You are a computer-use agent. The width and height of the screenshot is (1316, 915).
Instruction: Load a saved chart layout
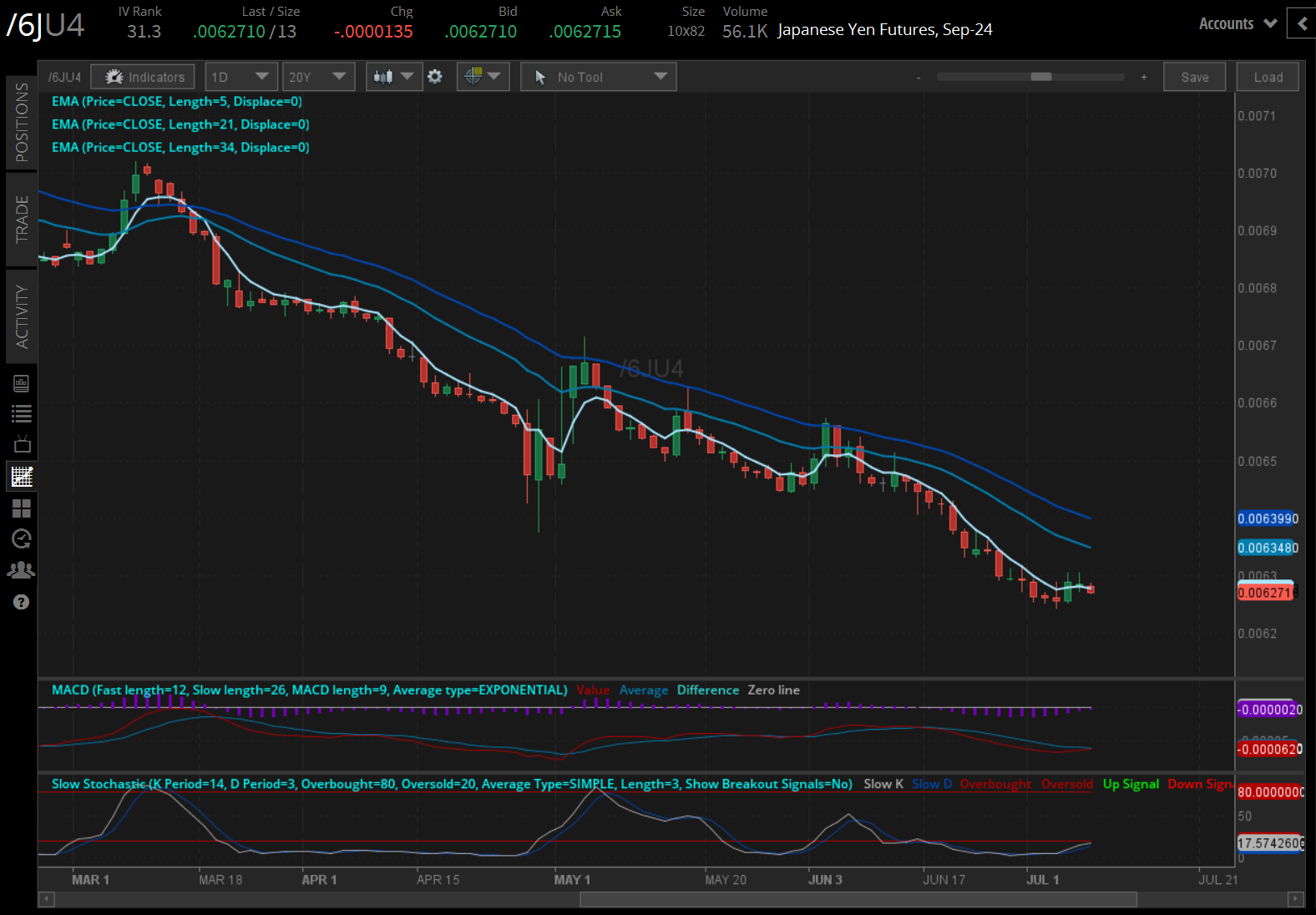[1268, 77]
